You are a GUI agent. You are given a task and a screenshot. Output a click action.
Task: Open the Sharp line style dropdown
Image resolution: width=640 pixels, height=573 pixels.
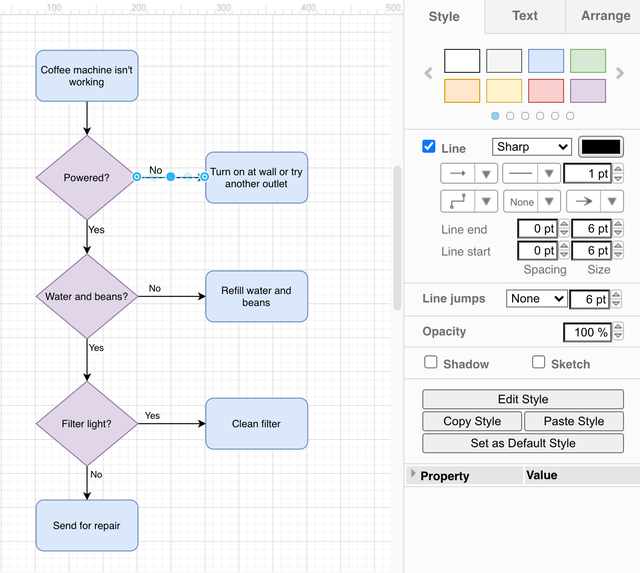[x=532, y=147]
